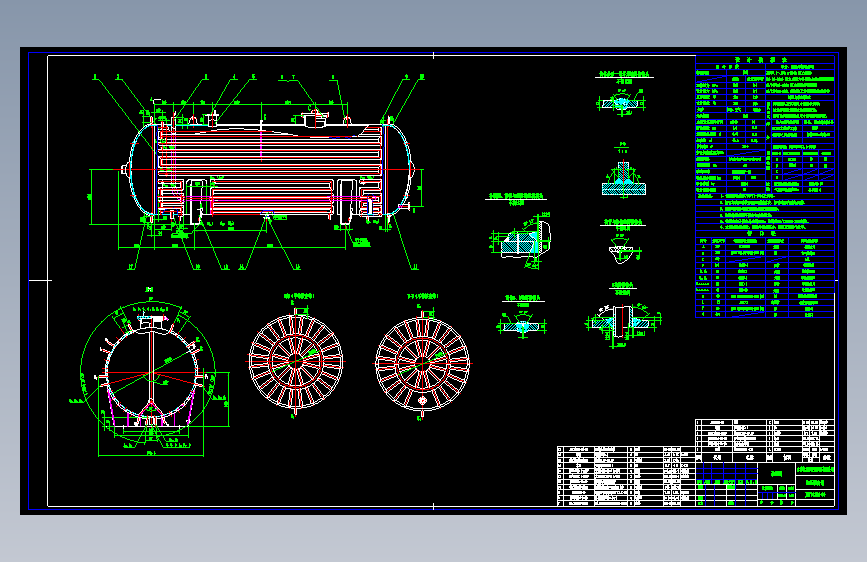This screenshot has width=867, height=562.
Task: Click the white parts list table at bottom
Action: click(x=626, y=476)
